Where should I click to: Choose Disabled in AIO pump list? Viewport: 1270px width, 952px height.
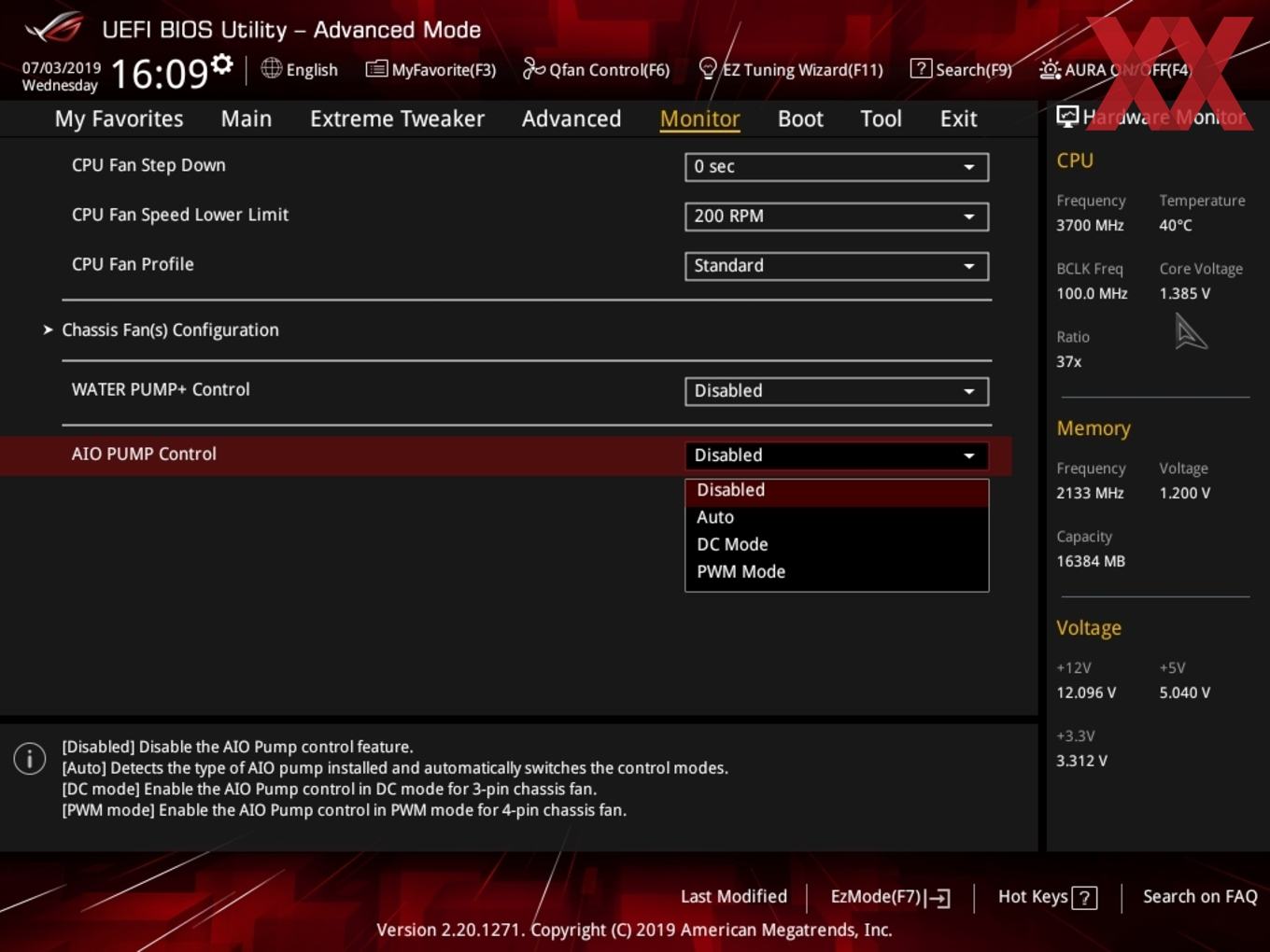pyautogui.click(x=837, y=490)
